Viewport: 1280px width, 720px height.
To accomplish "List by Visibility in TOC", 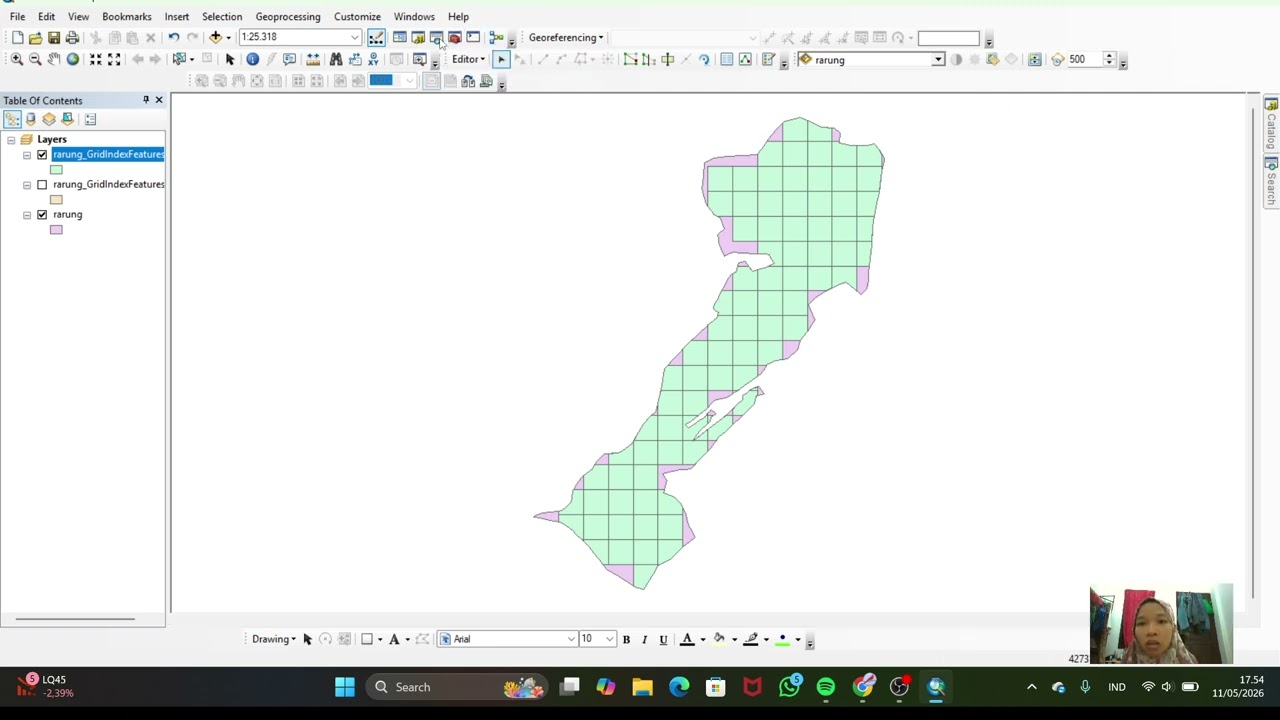I will [49, 119].
